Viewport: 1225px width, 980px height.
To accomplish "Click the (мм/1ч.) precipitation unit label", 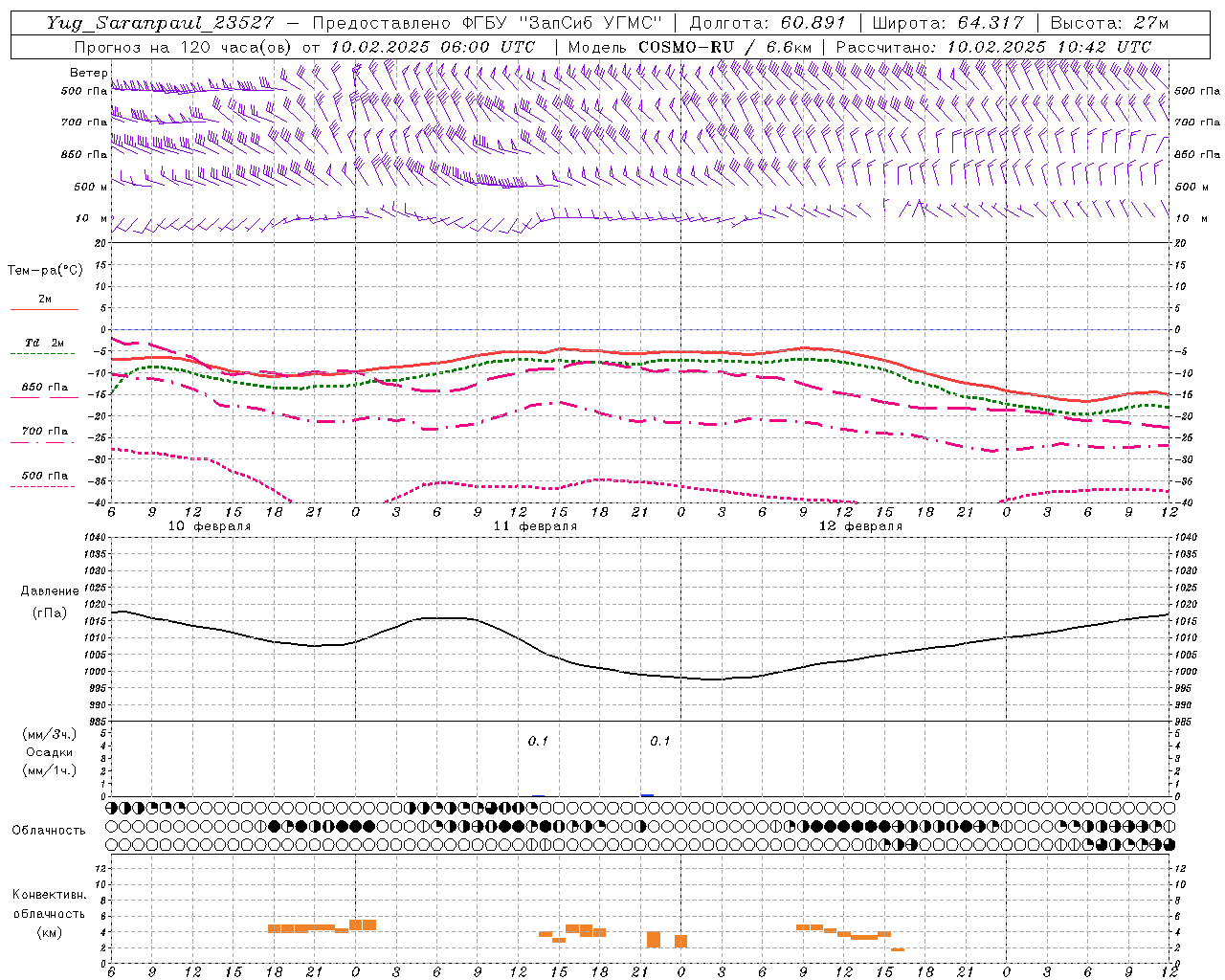I will (49, 770).
